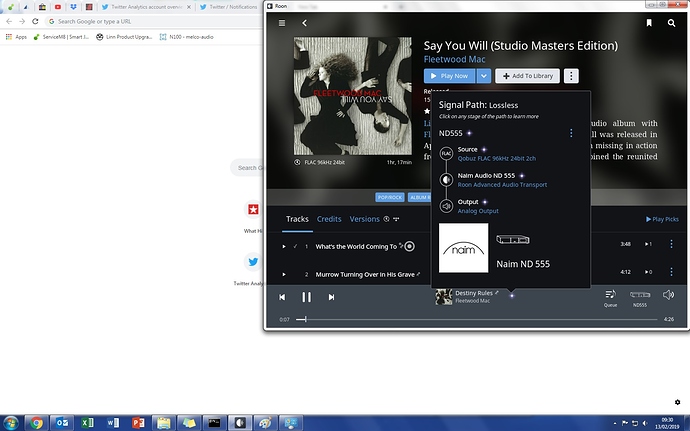This screenshot has height=431, width=690.
Task: Open the volume speaker icon in Roon
Action: click(x=668, y=295)
